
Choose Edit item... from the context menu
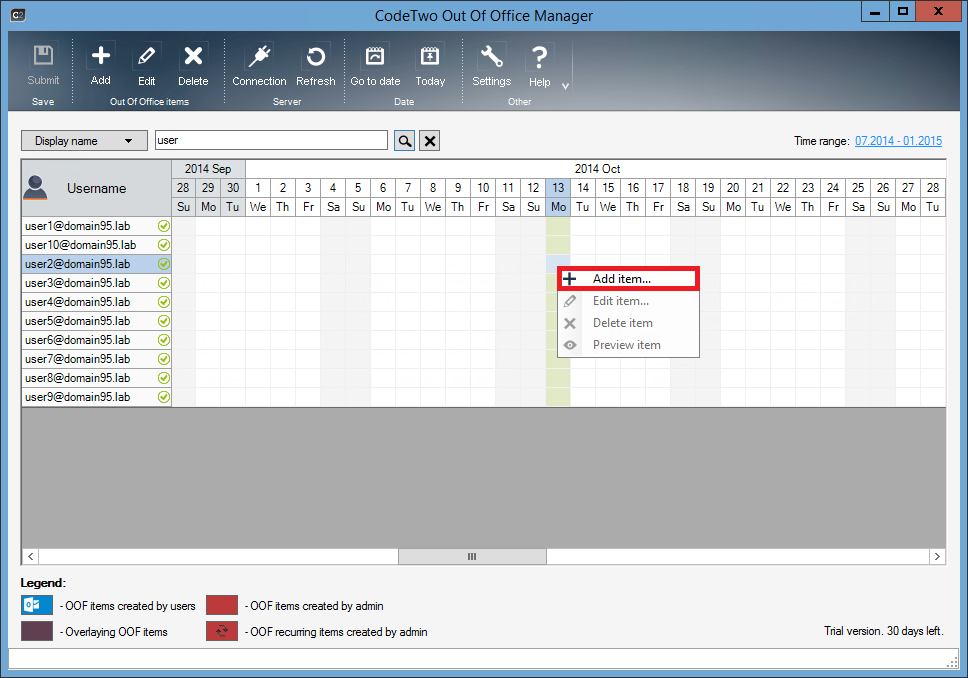coord(628,301)
